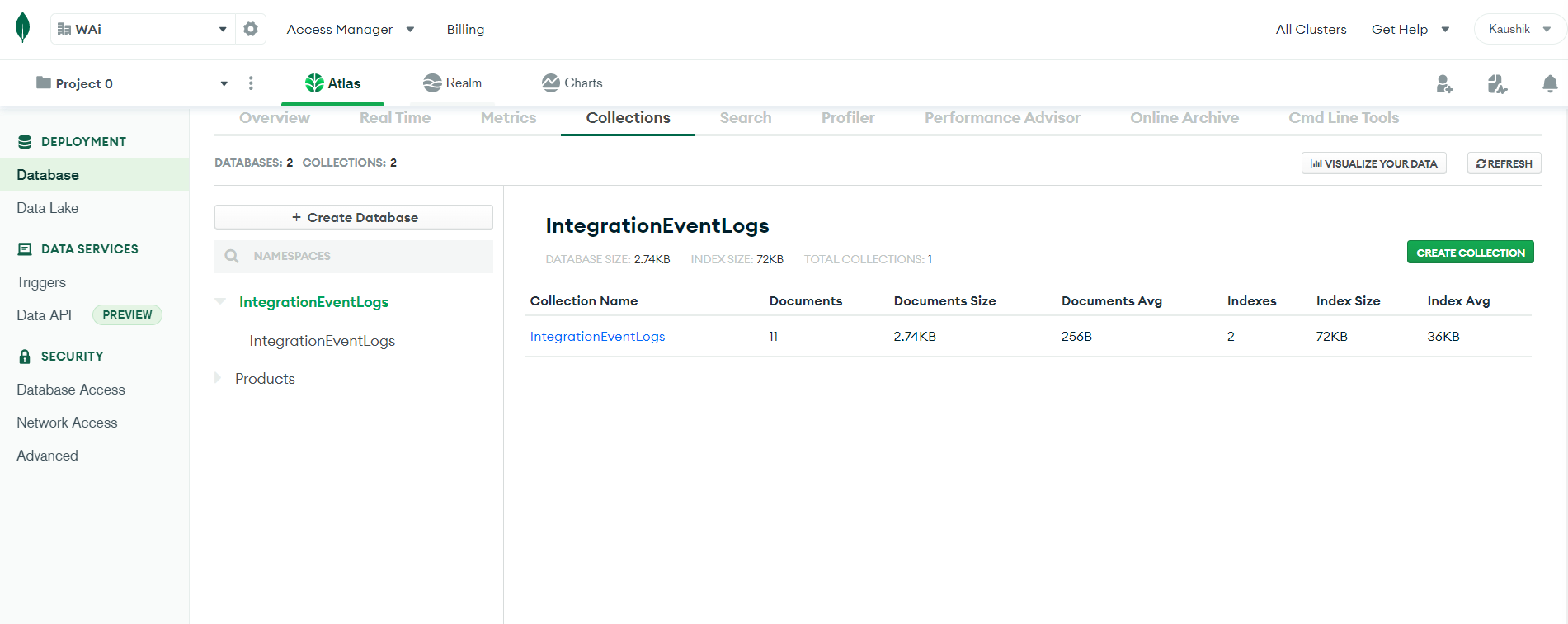Click Visualize Your Data button
This screenshot has width=1568, height=624.
(1373, 163)
